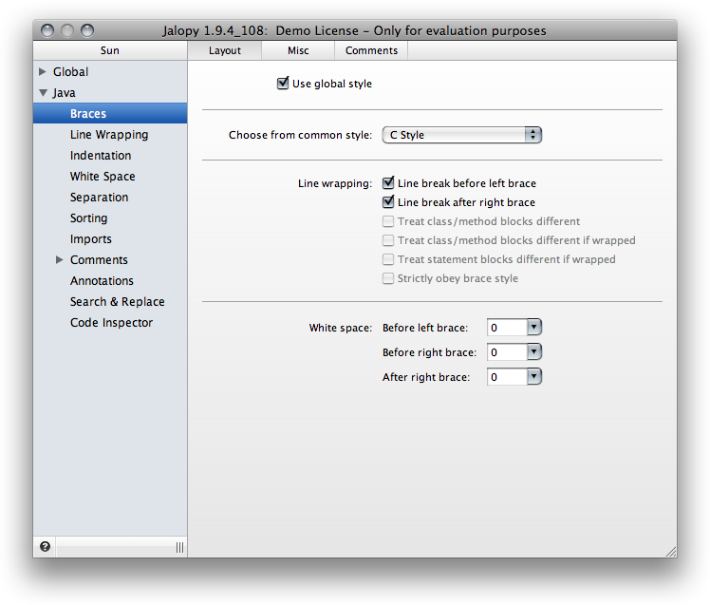Viewport: 710px width, 605px height.
Task: Click the After right brace value field
Action: click(x=507, y=376)
